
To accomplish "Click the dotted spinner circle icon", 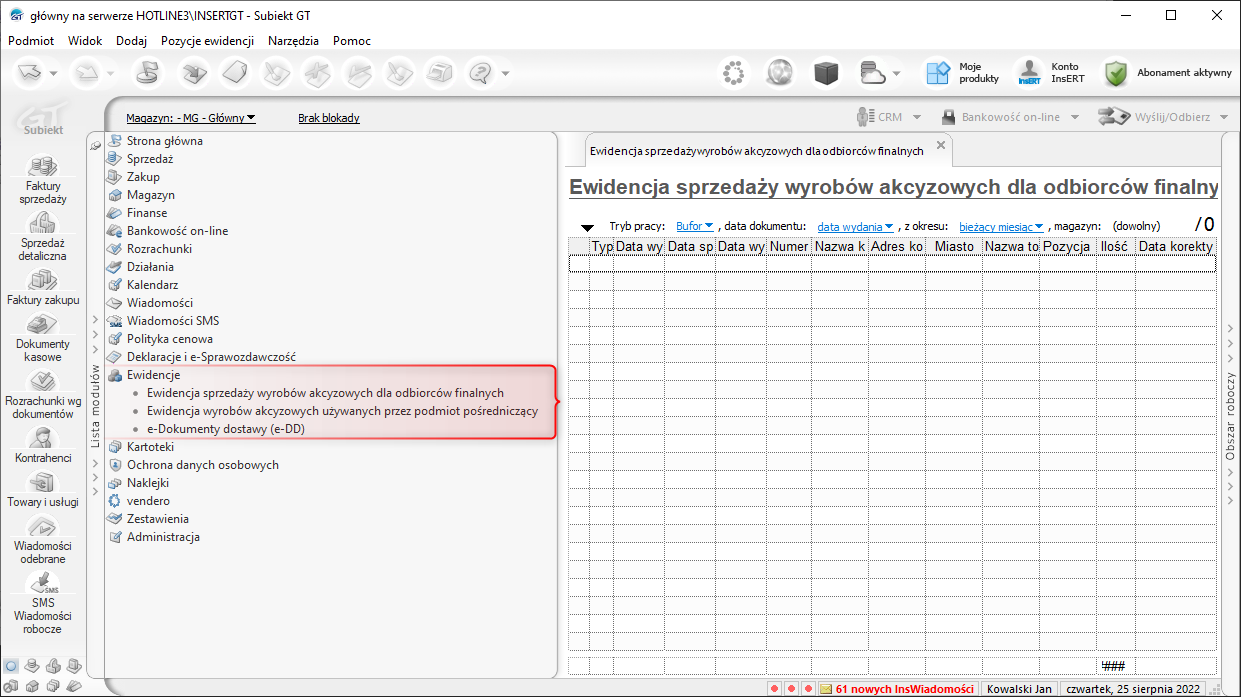I will pos(735,72).
